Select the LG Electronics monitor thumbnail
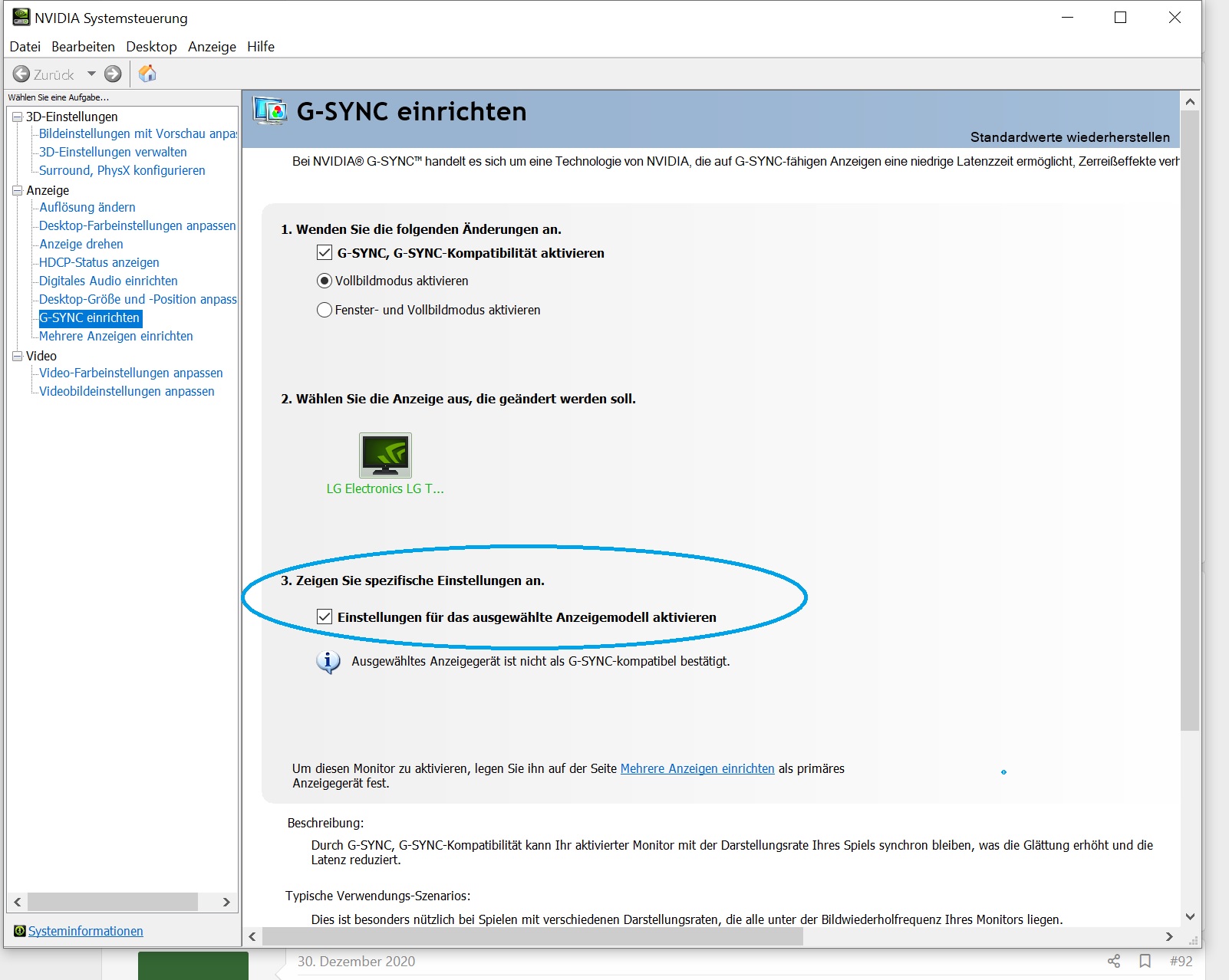The width and height of the screenshot is (1229, 980). tap(385, 455)
